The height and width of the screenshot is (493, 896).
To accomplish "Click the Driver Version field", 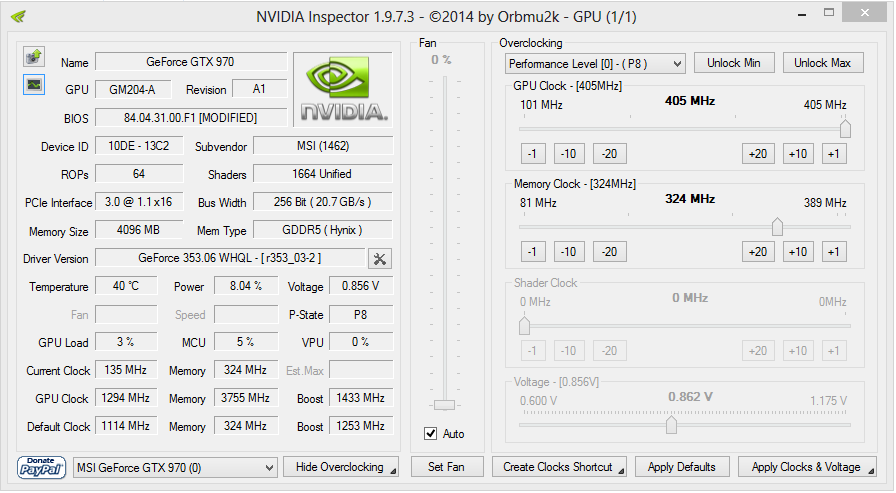I will 230,258.
